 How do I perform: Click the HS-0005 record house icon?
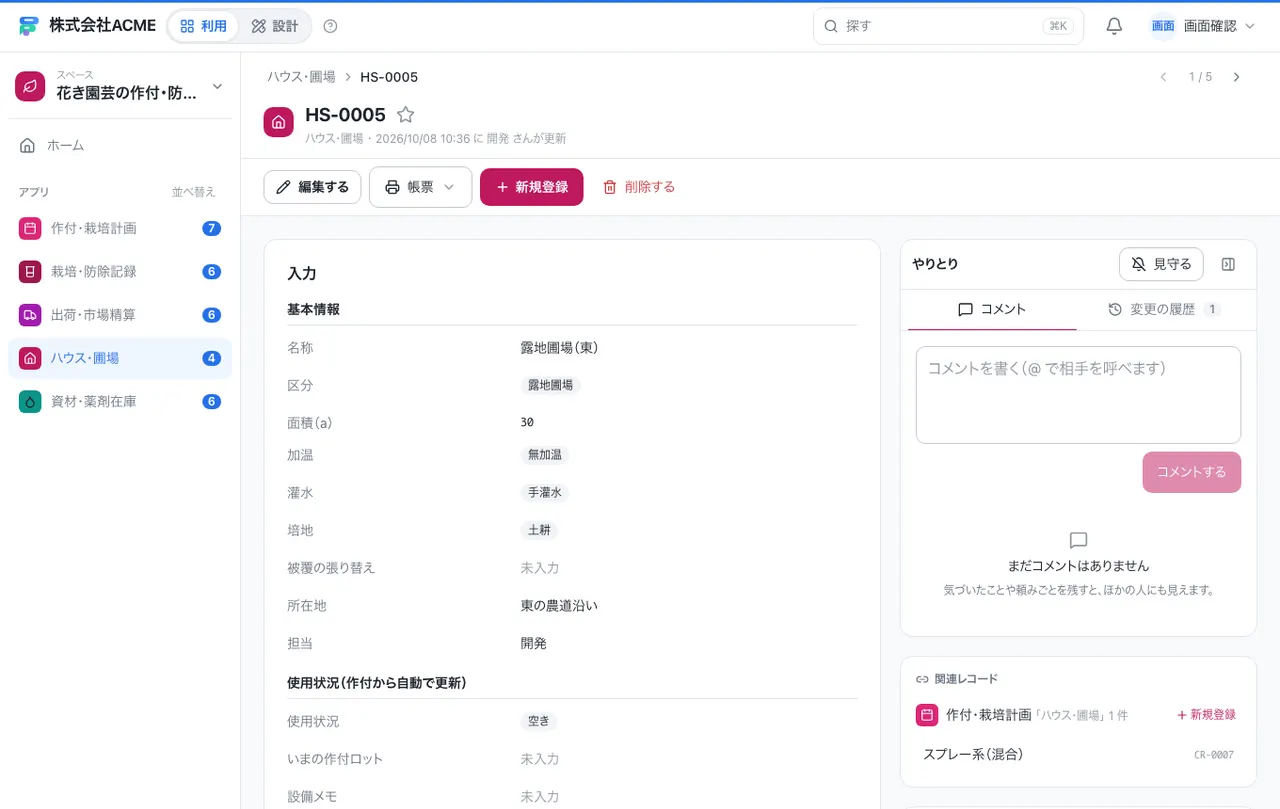(x=279, y=122)
